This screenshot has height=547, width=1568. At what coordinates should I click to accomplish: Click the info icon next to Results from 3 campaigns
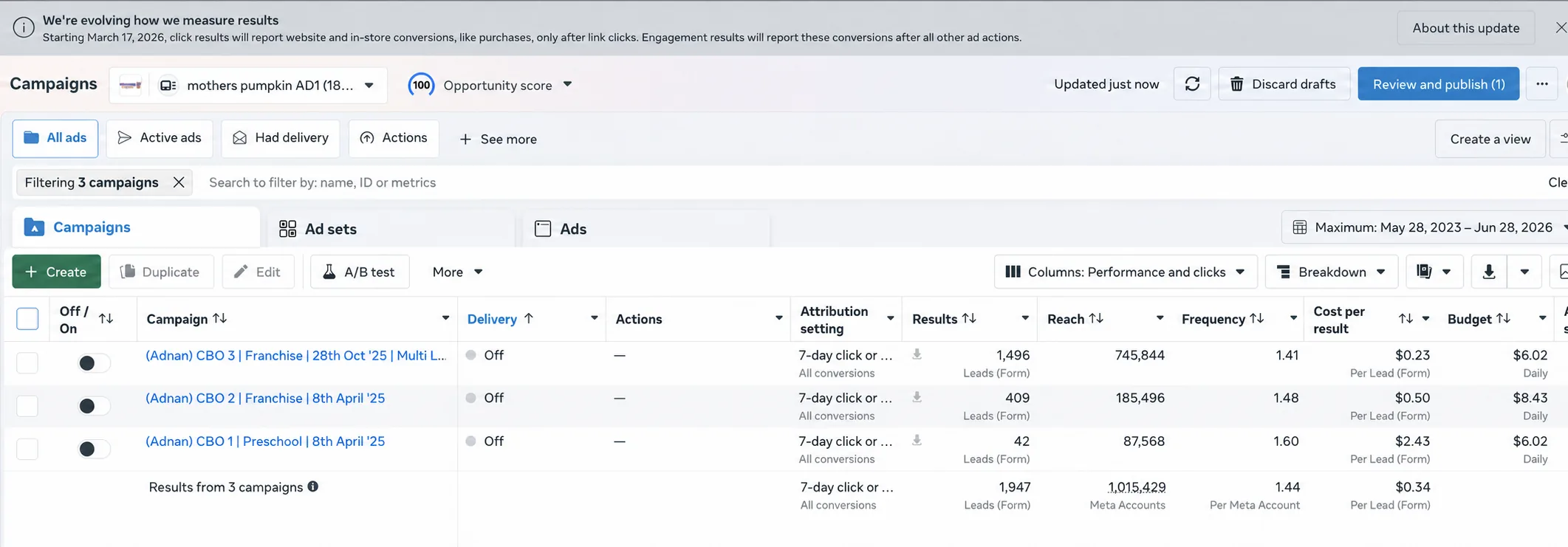(313, 486)
